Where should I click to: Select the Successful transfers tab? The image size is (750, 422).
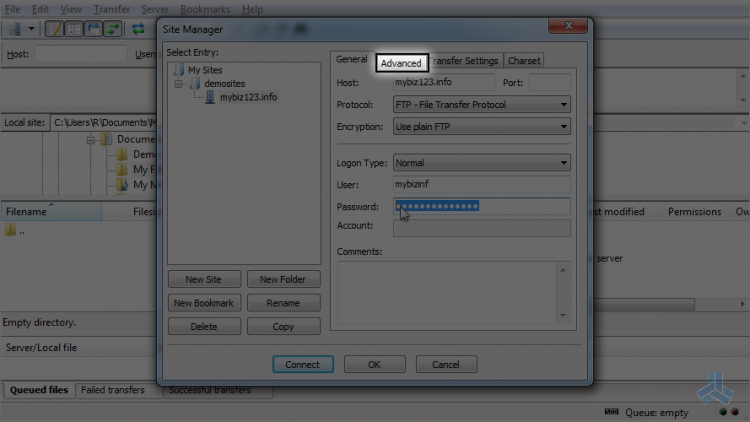click(x=210, y=390)
